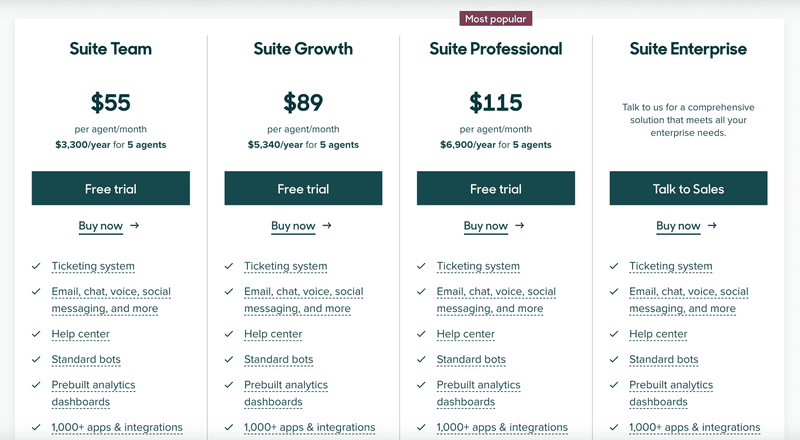Follow Buy now link for Suite Growth

293,226
